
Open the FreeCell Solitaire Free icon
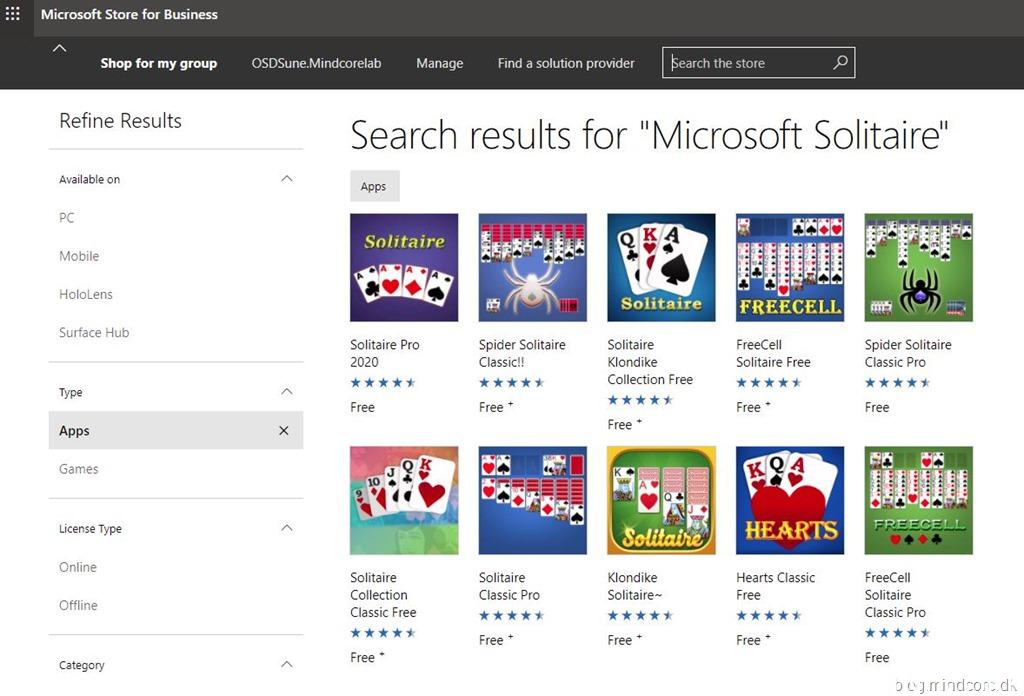[x=790, y=267]
